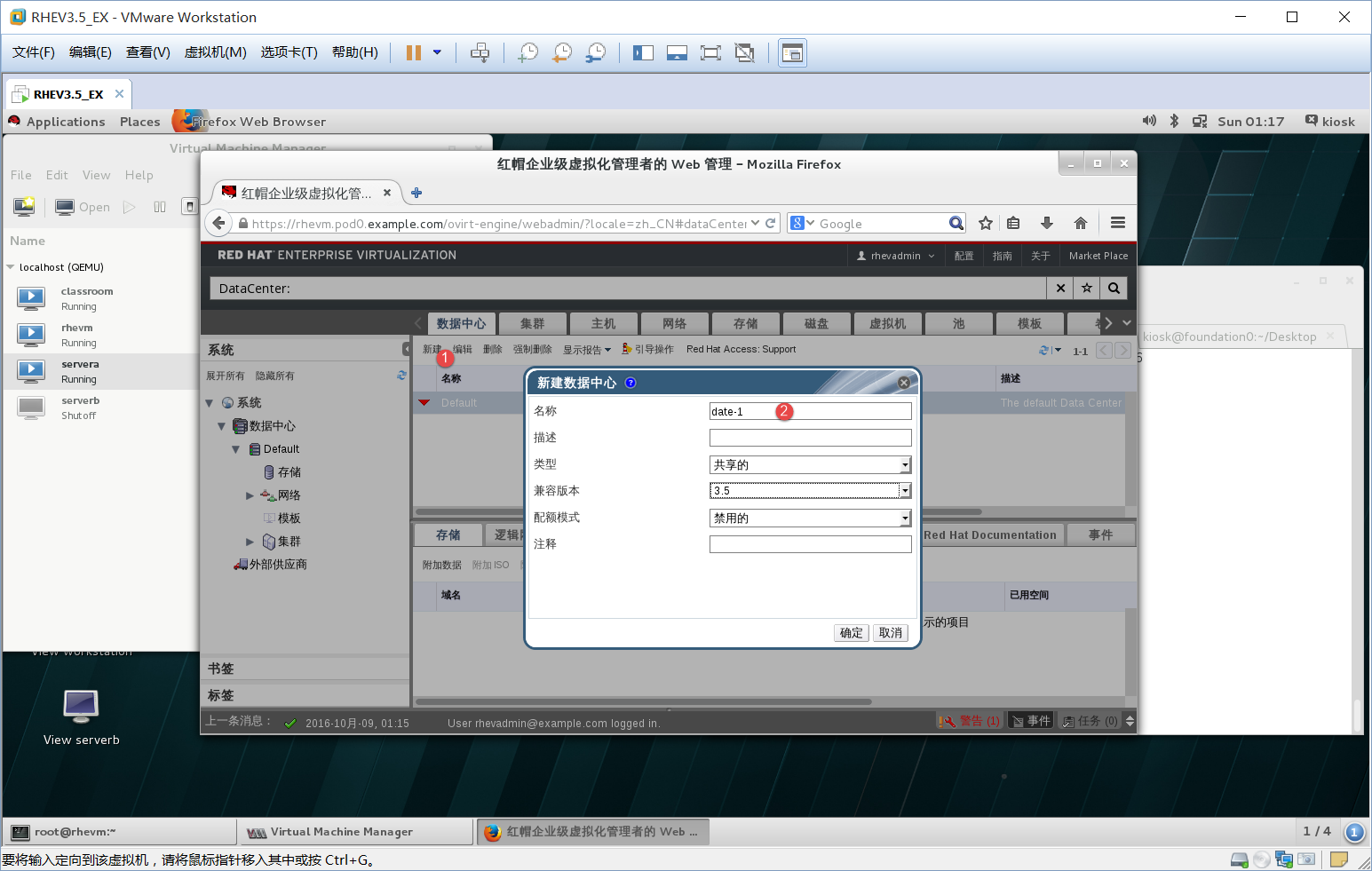Viewport: 1372px width, 871px height.
Task: Open VMware 虚拟机(M) menu
Action: (x=215, y=52)
